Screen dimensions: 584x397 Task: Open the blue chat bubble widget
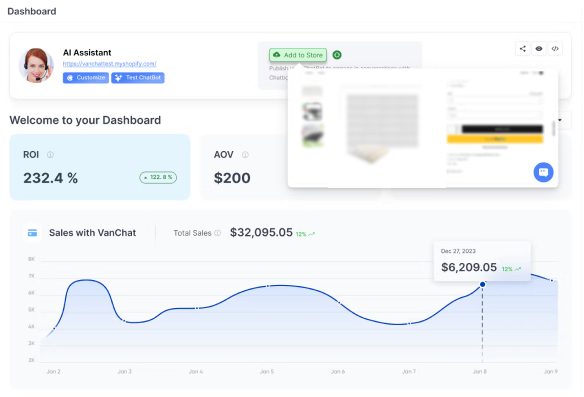pyautogui.click(x=543, y=172)
